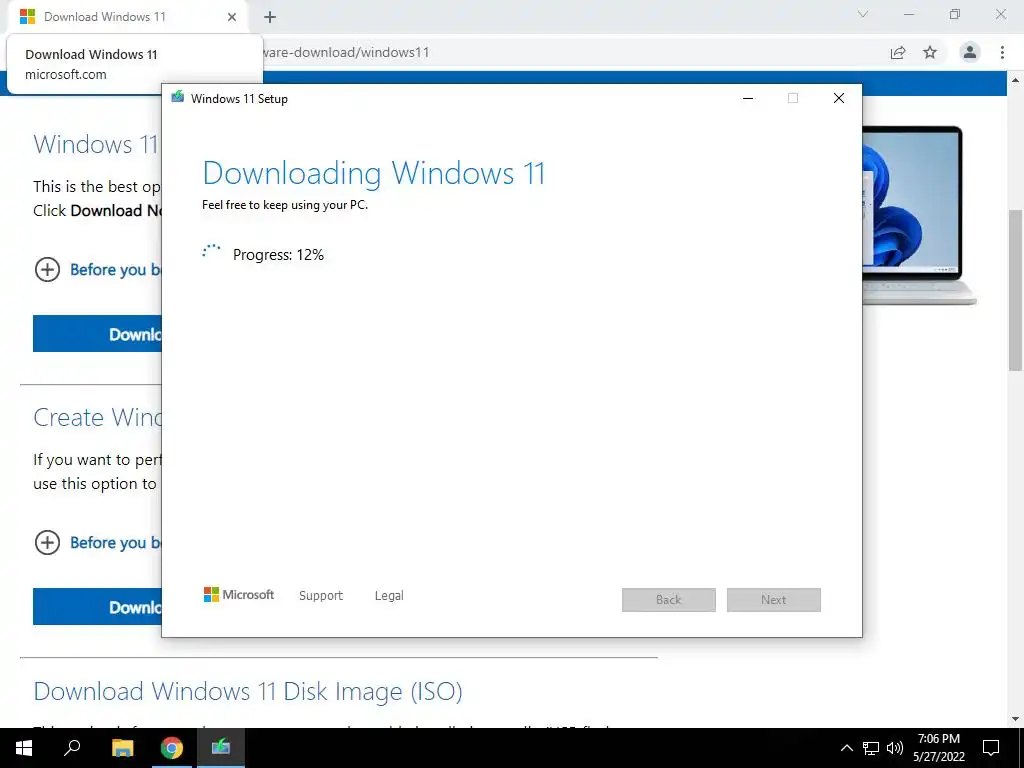Open volume control tray icon
Image resolution: width=1024 pixels, height=768 pixels.
tap(895, 748)
